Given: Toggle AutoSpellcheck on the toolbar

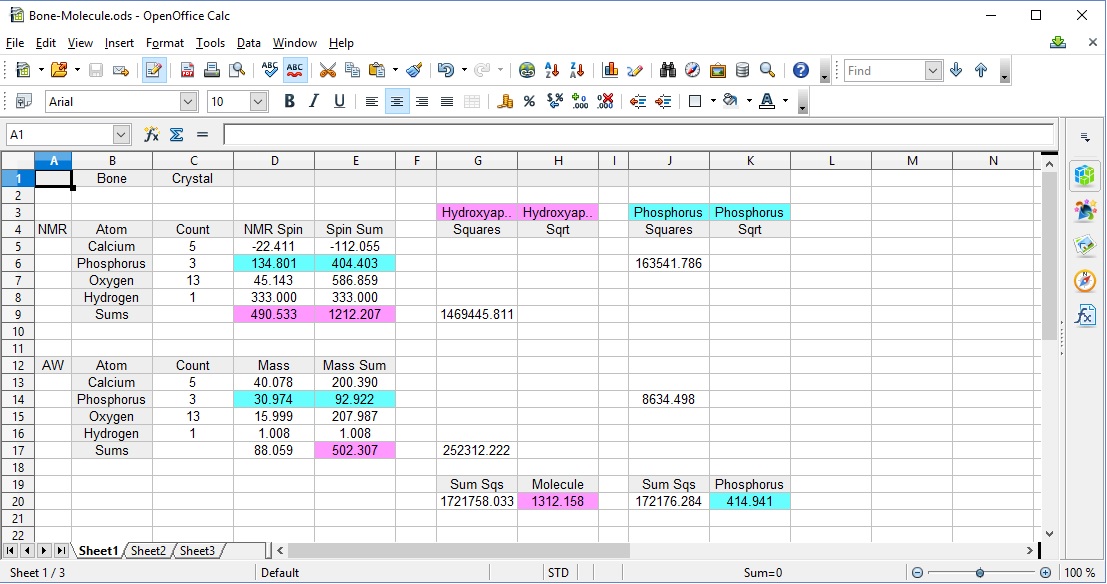Looking at the screenshot, I should coord(294,70).
